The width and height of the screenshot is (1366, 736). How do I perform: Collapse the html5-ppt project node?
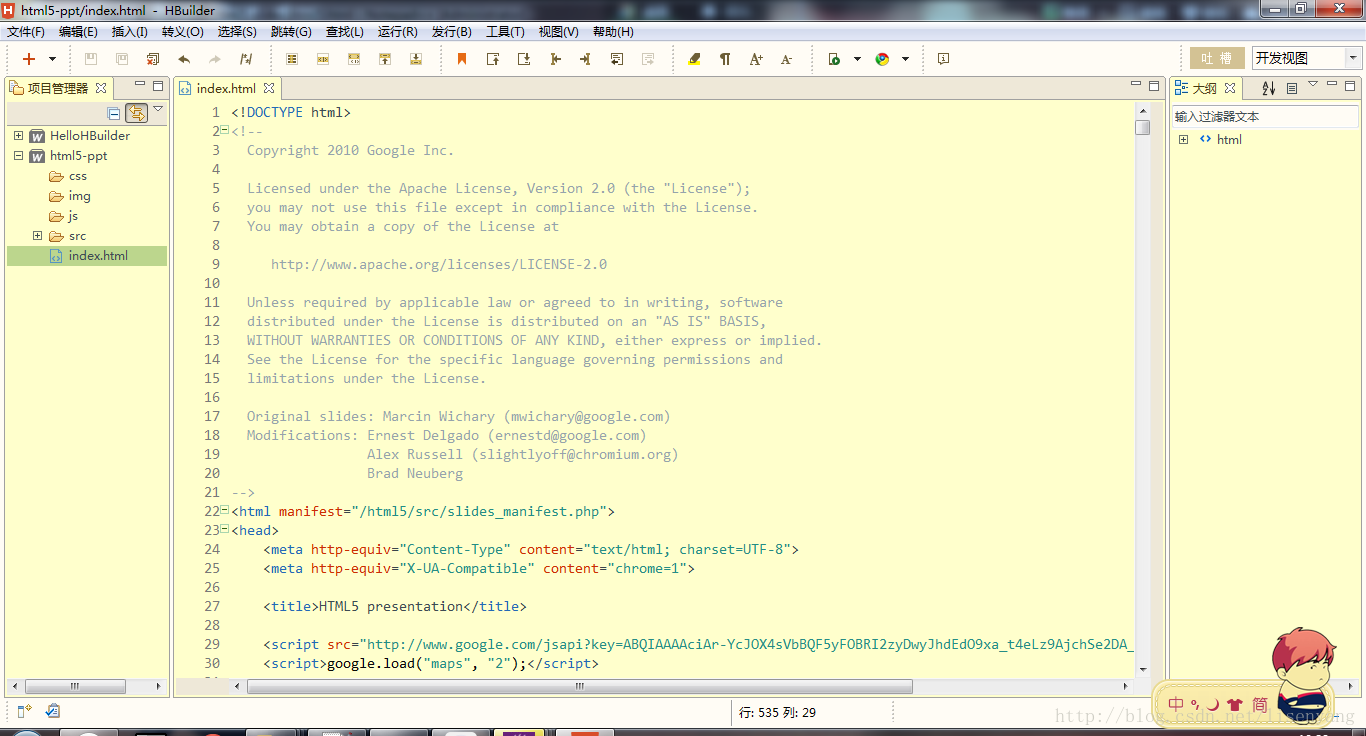pyautogui.click(x=18, y=156)
